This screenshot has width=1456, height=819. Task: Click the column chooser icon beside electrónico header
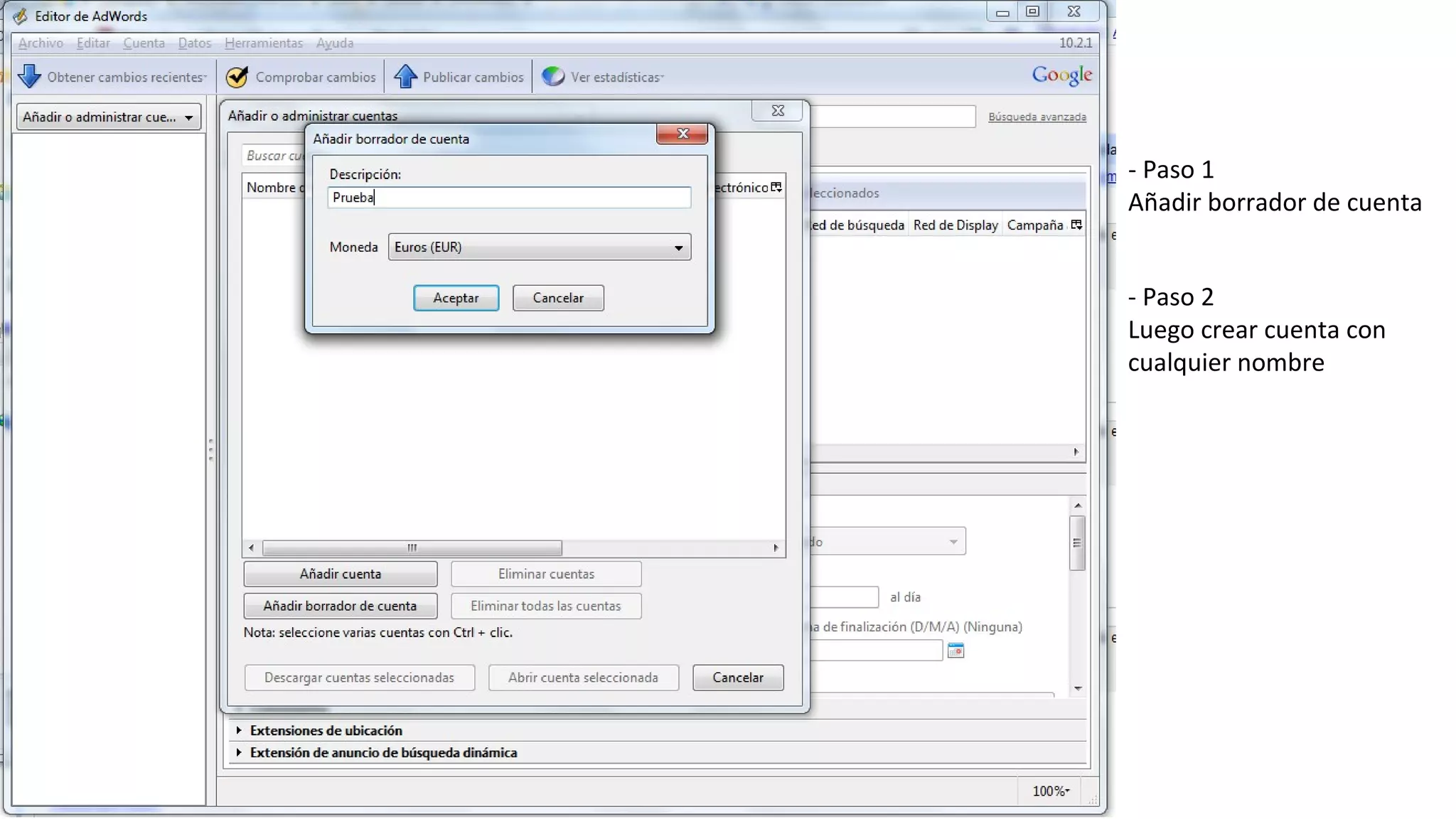[x=776, y=187]
